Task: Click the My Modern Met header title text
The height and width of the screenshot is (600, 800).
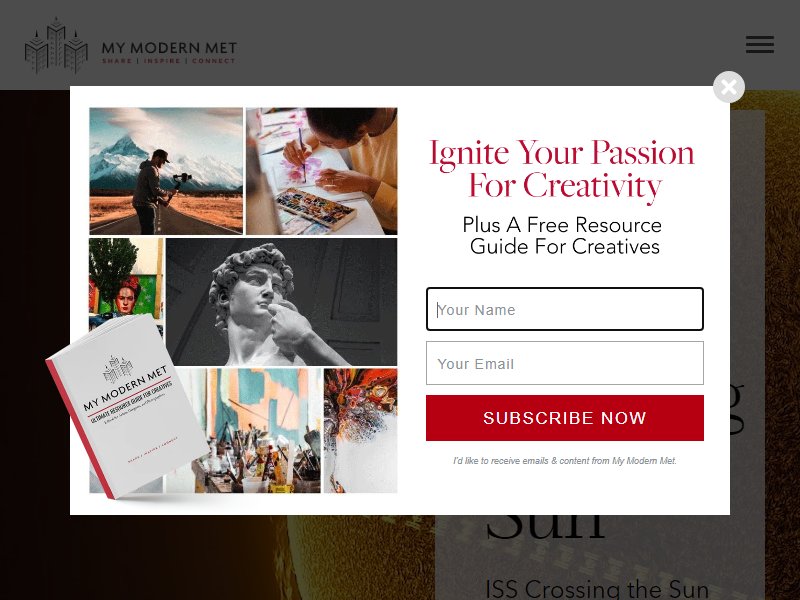Action: (x=169, y=48)
